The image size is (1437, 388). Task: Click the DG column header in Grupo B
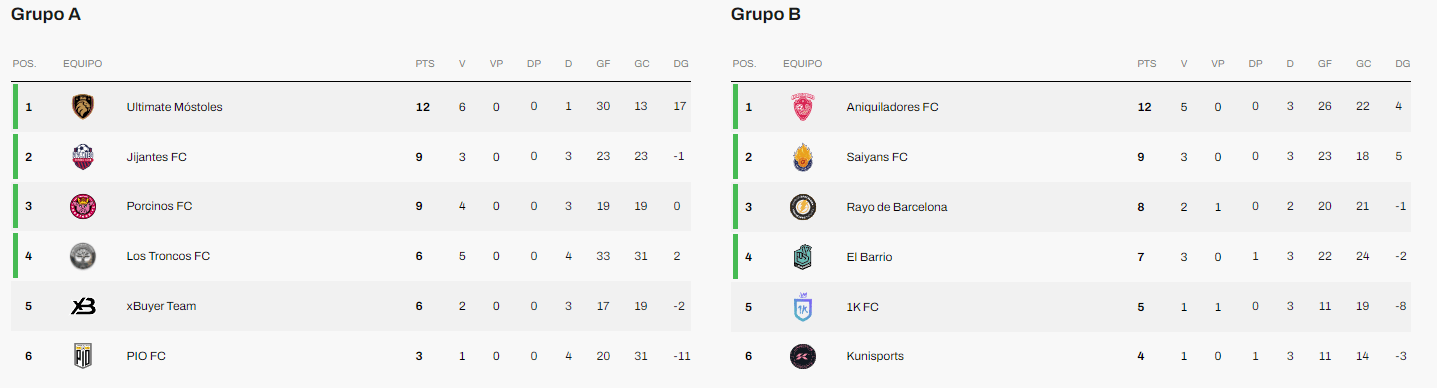click(x=1402, y=64)
